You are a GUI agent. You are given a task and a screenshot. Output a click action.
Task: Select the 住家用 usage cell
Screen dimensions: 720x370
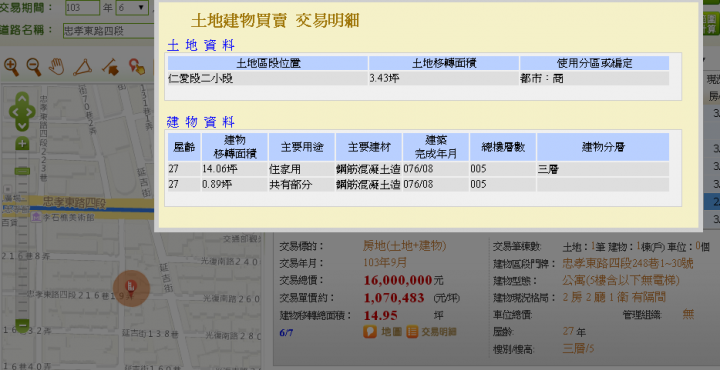point(302,169)
